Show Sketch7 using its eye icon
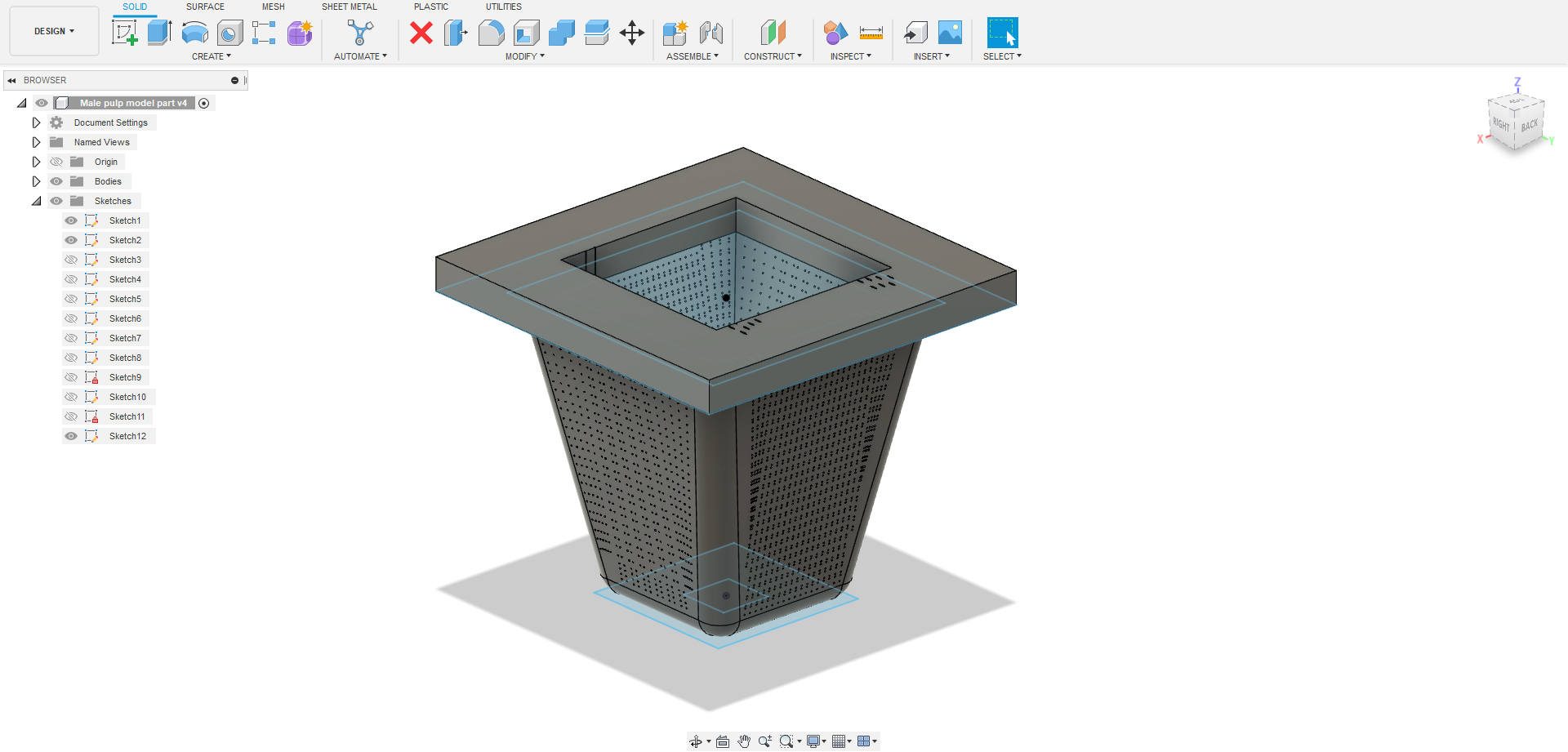 tap(71, 338)
